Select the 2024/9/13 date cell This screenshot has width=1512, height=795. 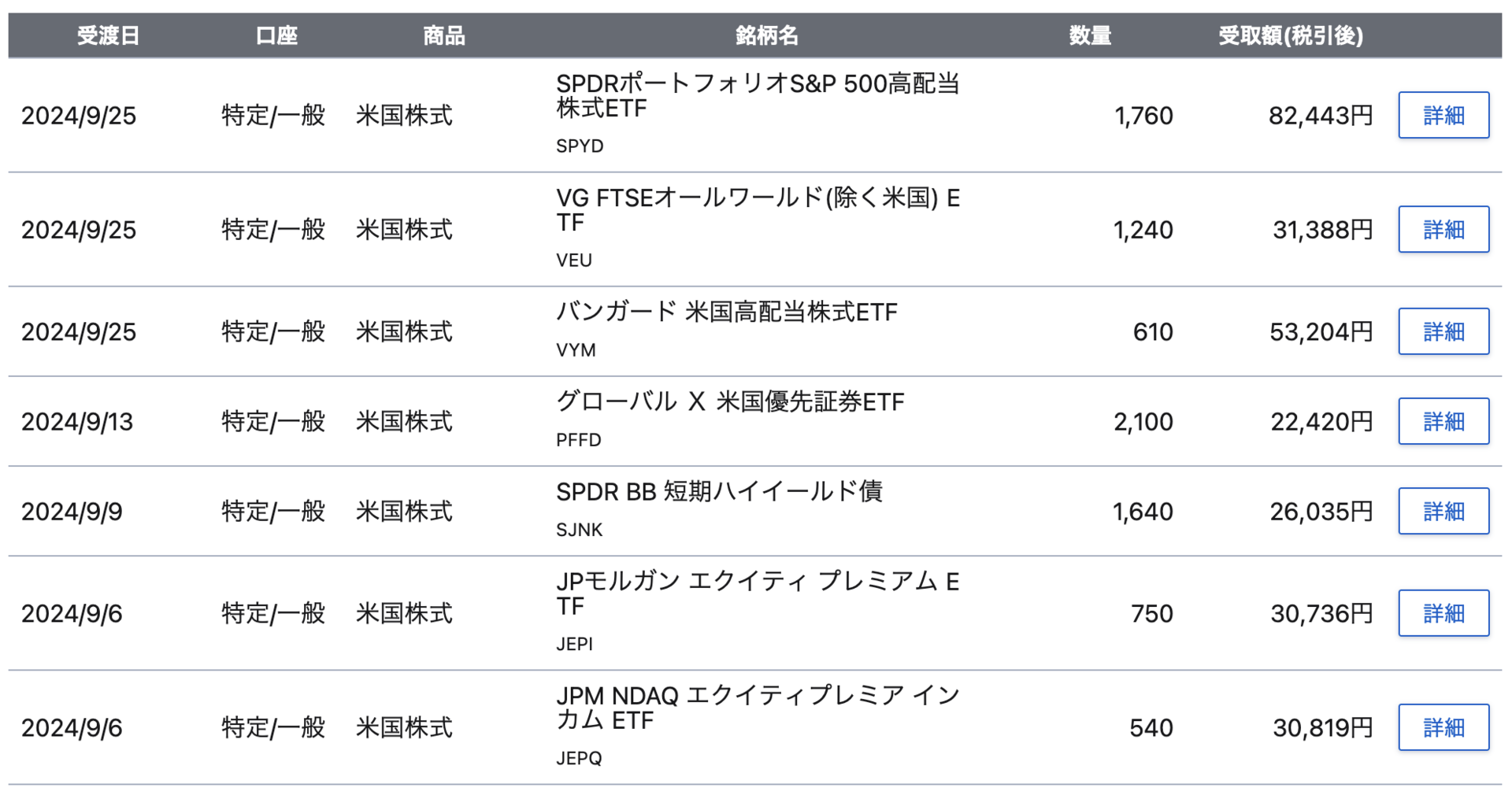click(77, 422)
